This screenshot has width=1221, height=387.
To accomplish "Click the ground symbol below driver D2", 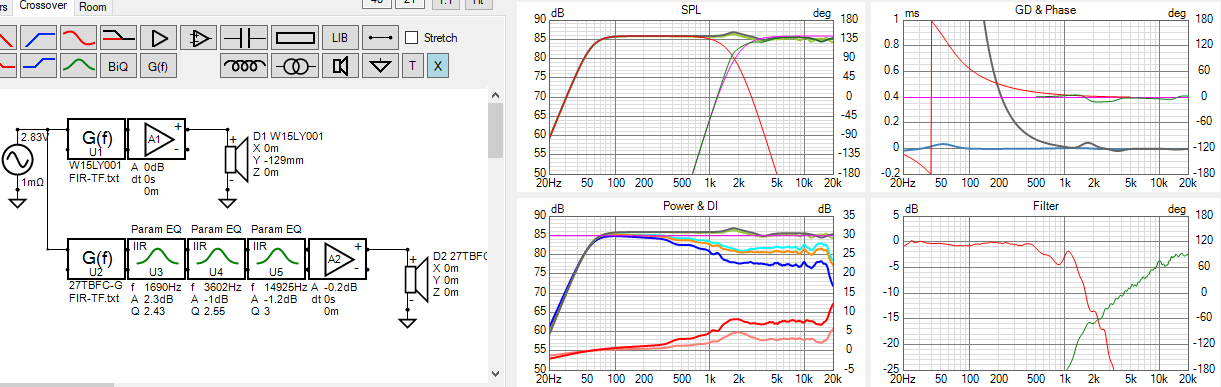I will (406, 322).
